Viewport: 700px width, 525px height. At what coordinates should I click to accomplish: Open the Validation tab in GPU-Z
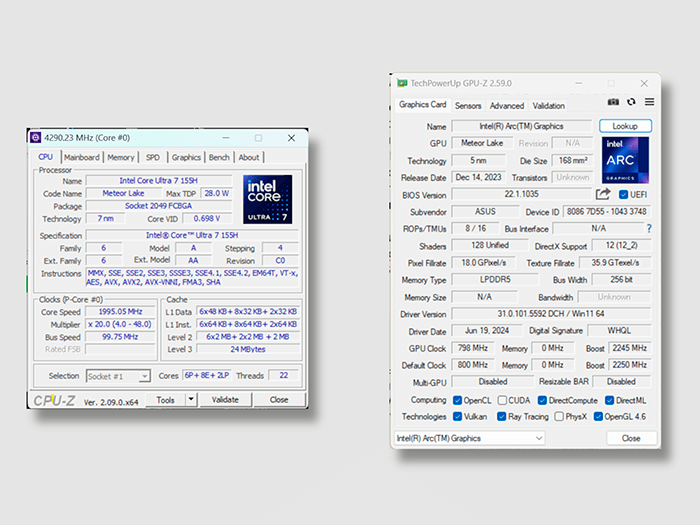(548, 106)
